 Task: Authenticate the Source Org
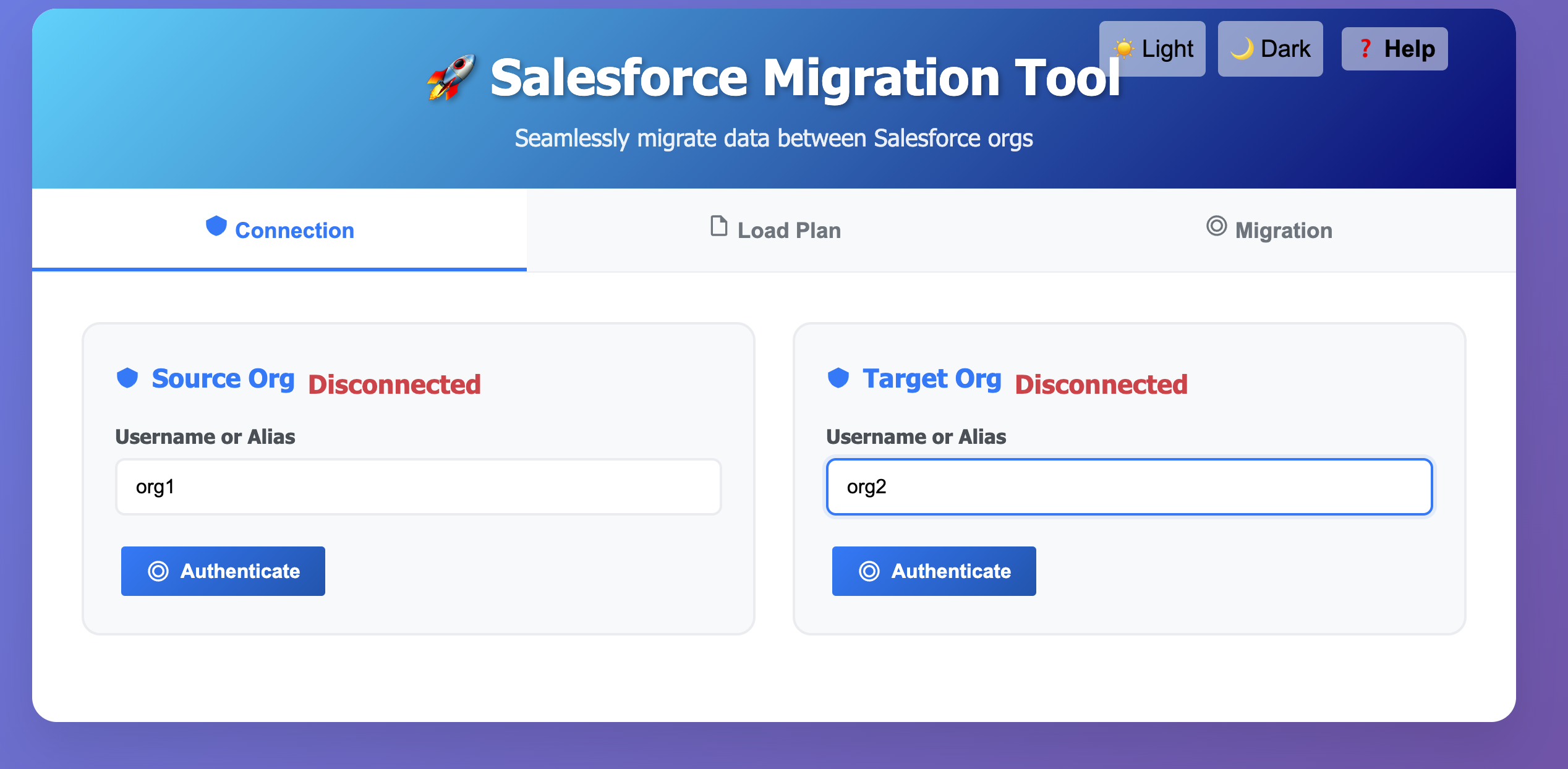223,571
